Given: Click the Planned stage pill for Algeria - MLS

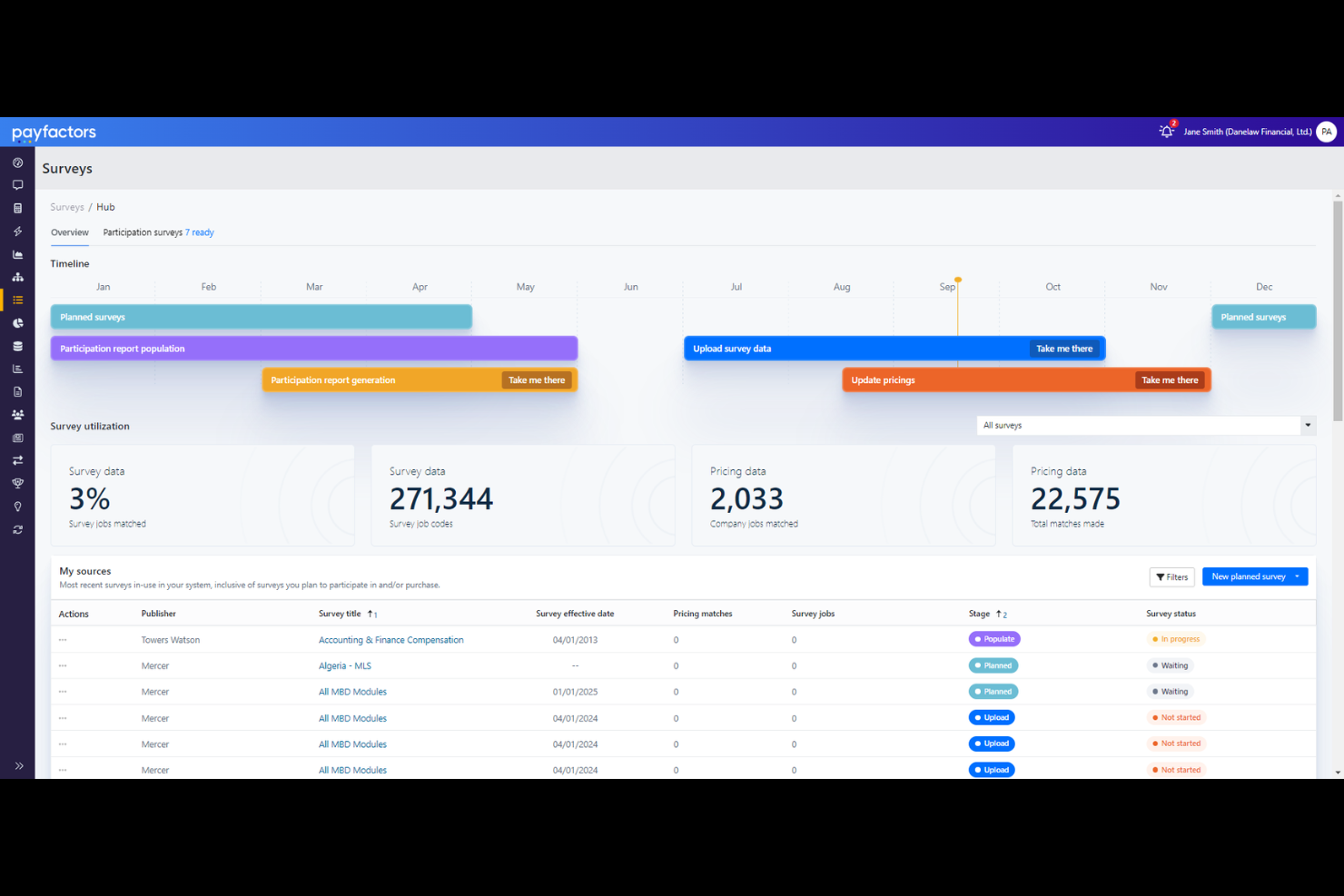Looking at the screenshot, I should [x=993, y=665].
